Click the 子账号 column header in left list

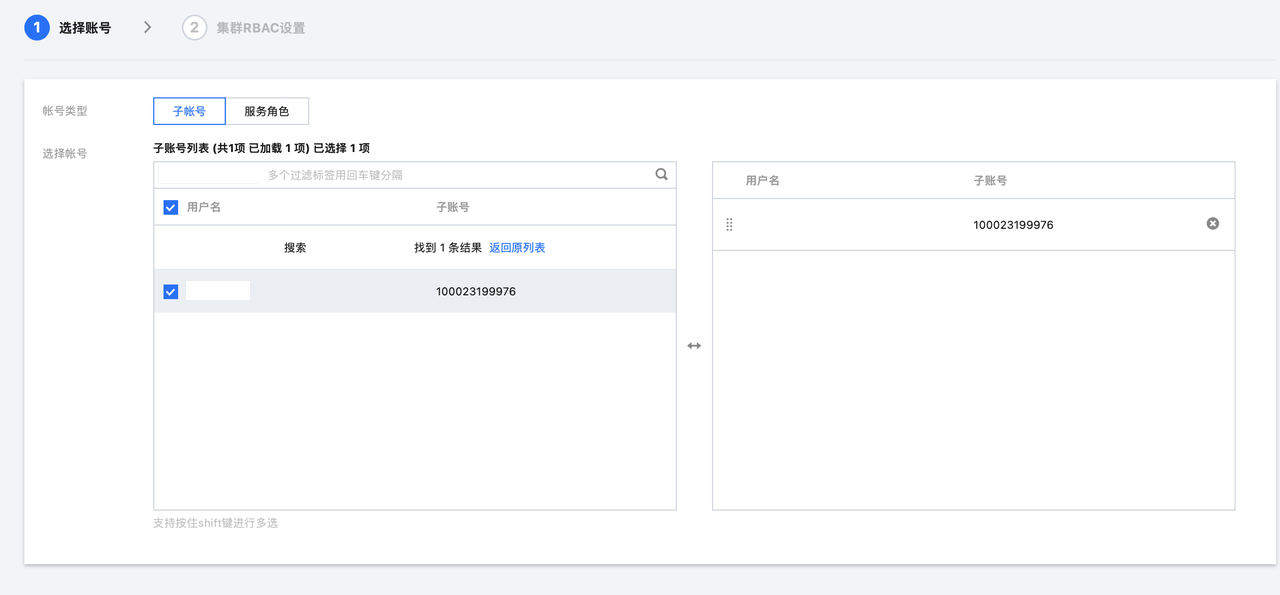click(453, 207)
